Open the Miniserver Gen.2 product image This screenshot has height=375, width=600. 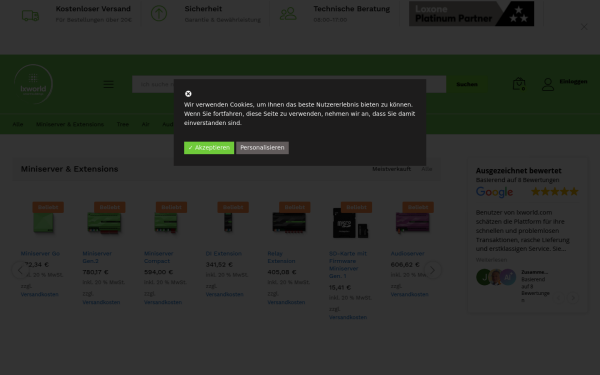(x=104, y=223)
